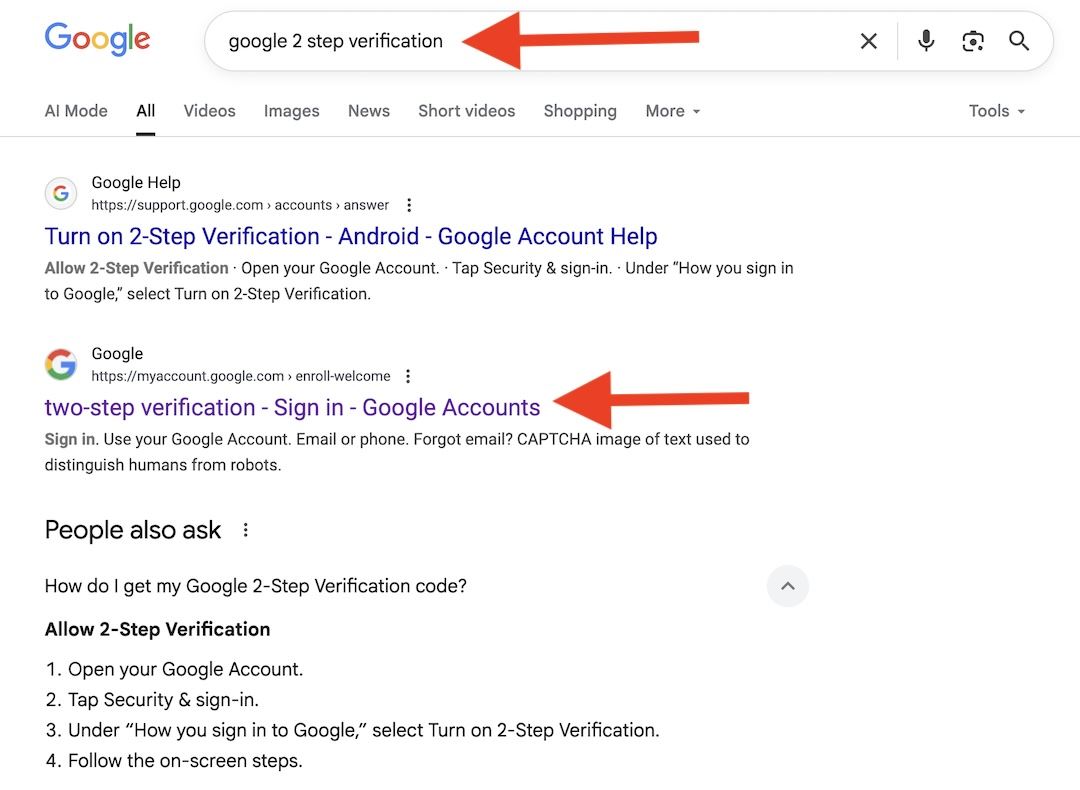Start voice search with the microphone
This screenshot has width=1080, height=790.
tap(926, 41)
